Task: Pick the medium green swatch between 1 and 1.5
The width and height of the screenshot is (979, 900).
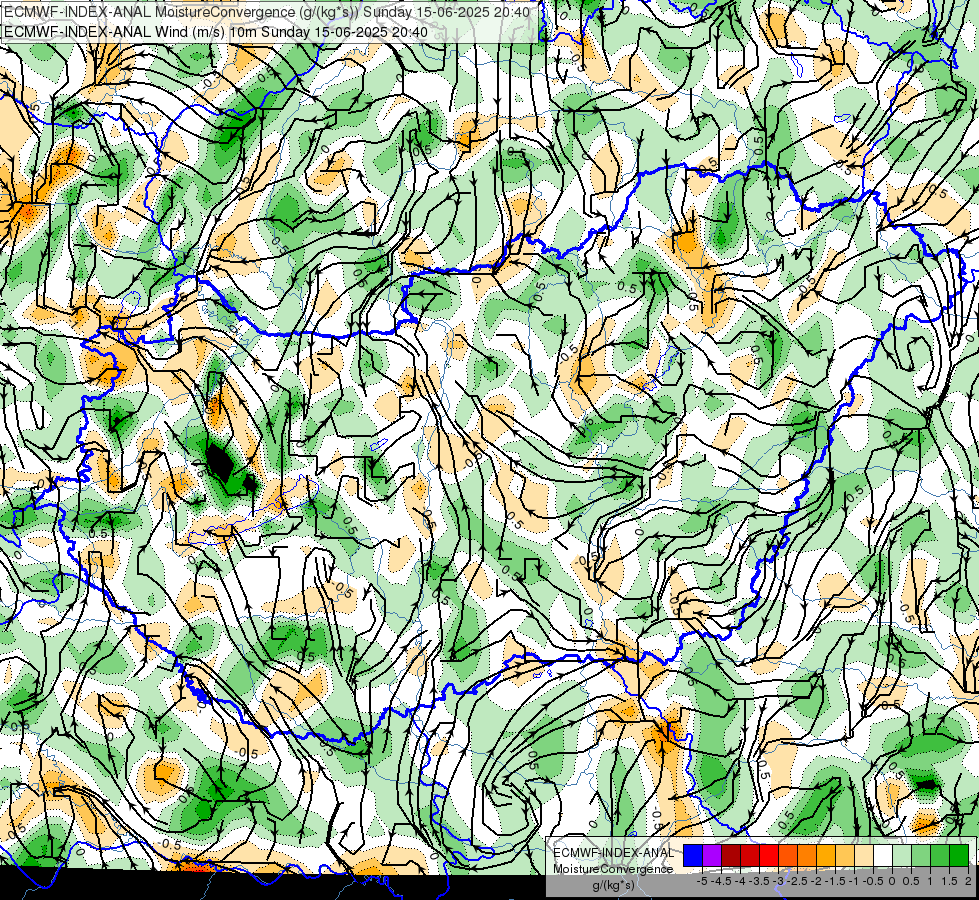Action: (940, 856)
